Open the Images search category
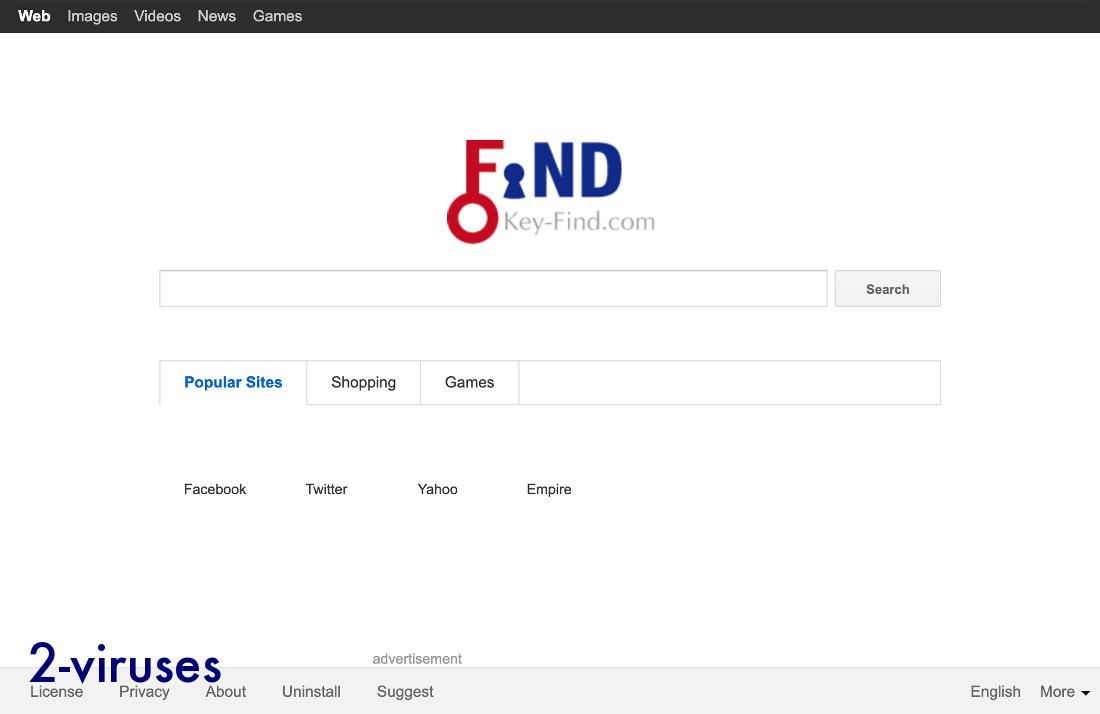This screenshot has width=1100, height=714. [x=92, y=16]
